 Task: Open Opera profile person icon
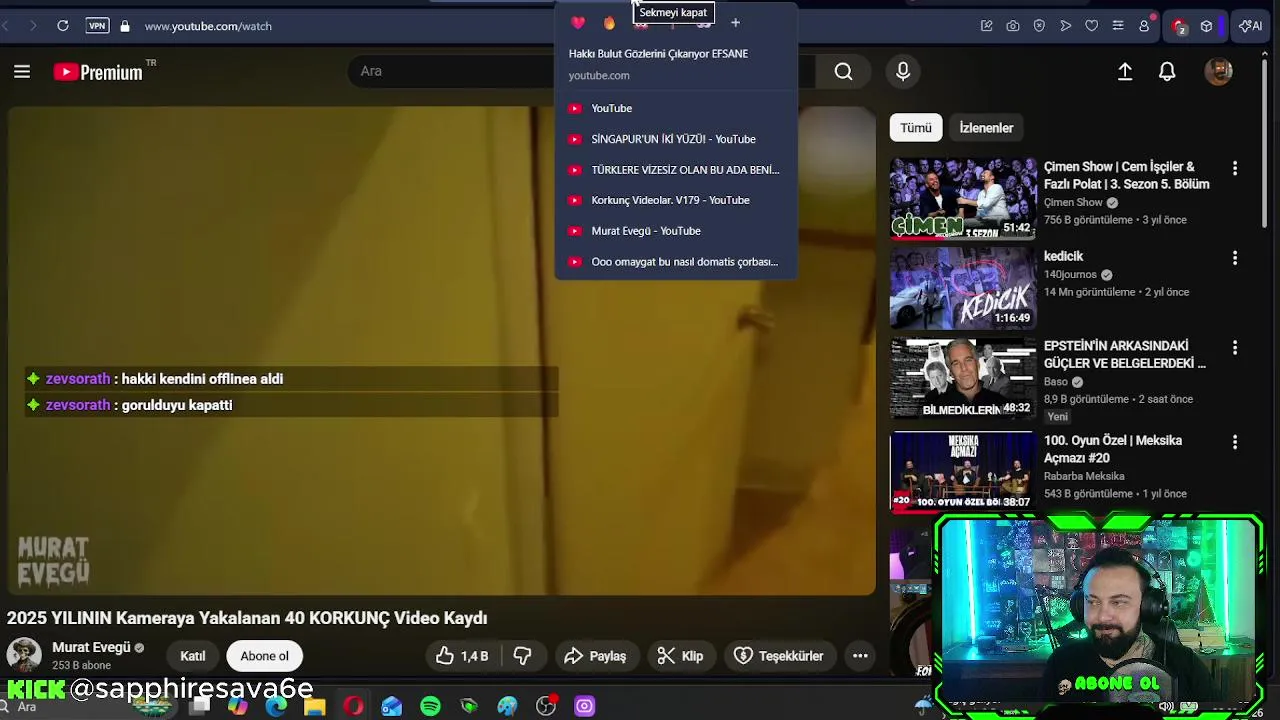[x=1144, y=26]
